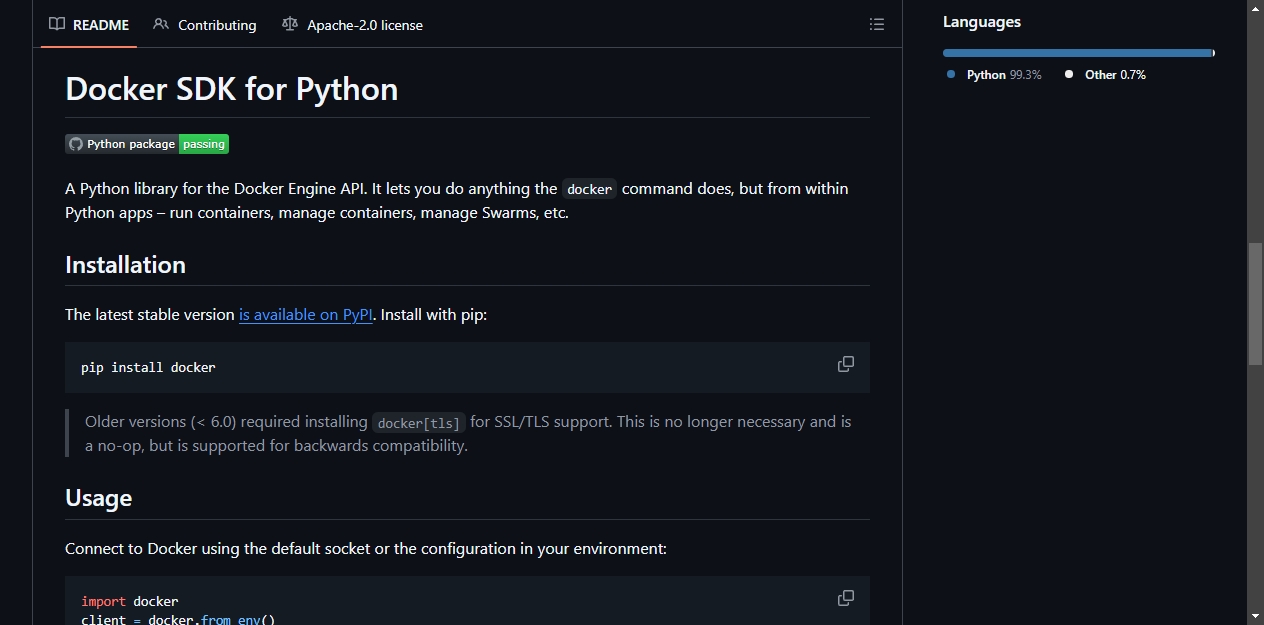Image resolution: width=1264 pixels, height=625 pixels.
Task: Click the inline 'docker' code in description
Action: [590, 189]
